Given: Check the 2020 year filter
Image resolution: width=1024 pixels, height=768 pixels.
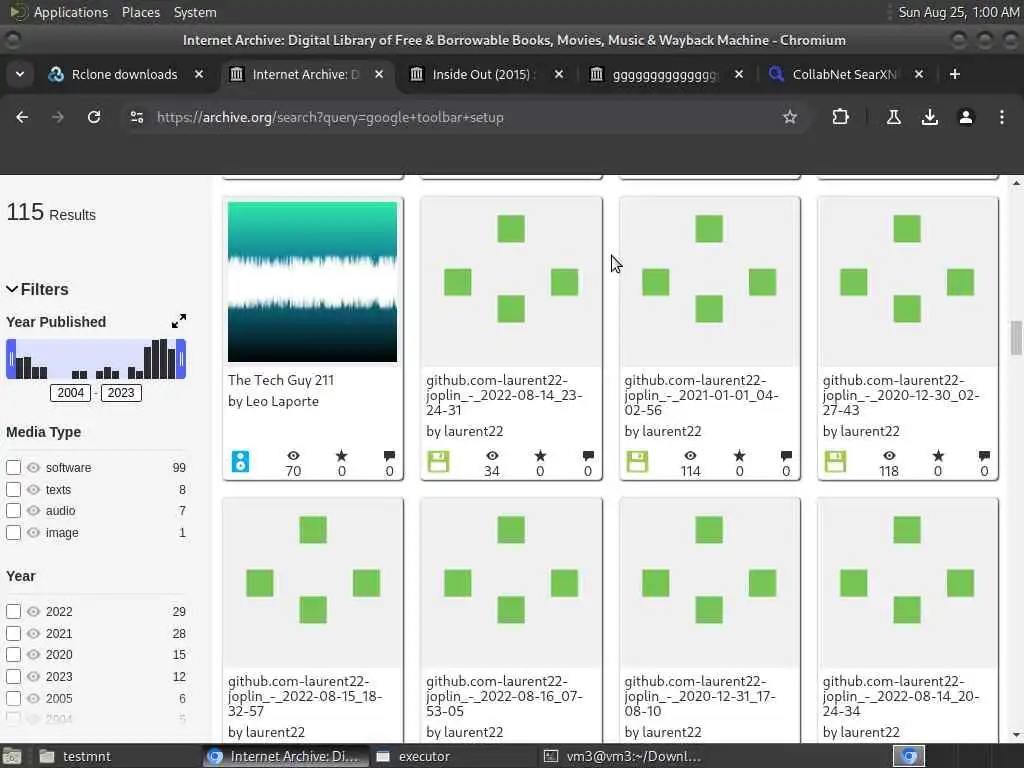Looking at the screenshot, I should pos(13,654).
